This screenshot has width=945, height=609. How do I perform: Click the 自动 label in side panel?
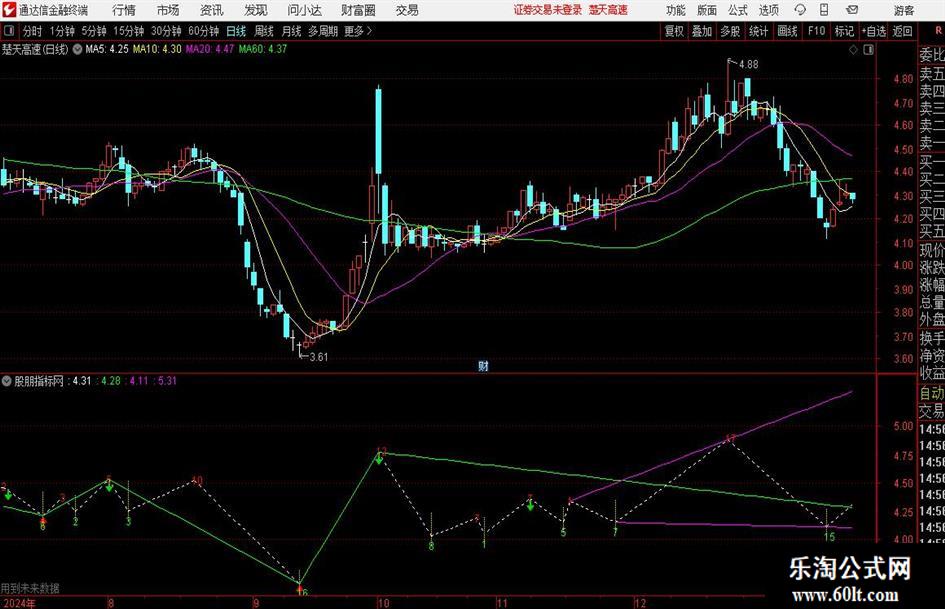pos(932,393)
